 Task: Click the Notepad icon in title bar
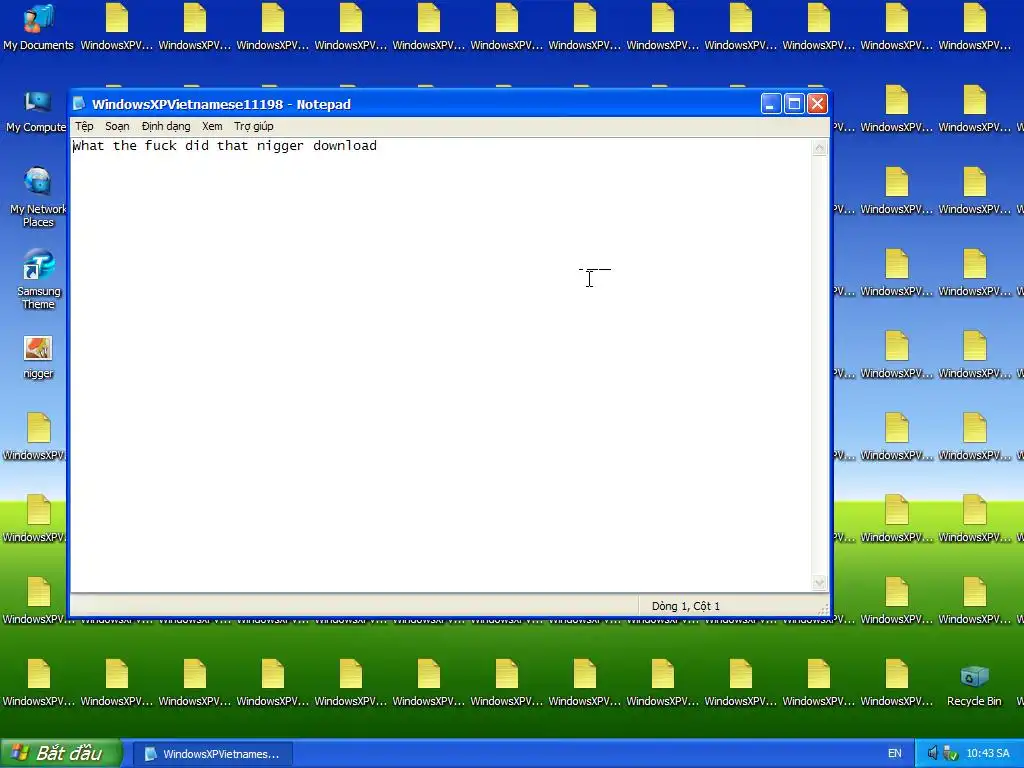tap(79, 104)
